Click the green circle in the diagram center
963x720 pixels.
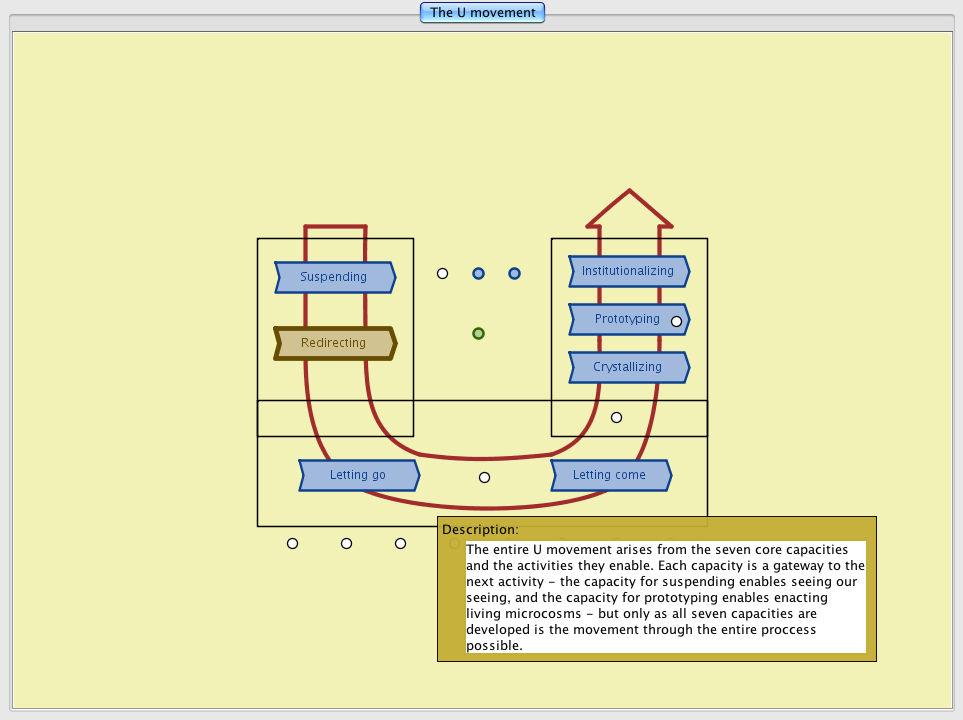pos(478,333)
